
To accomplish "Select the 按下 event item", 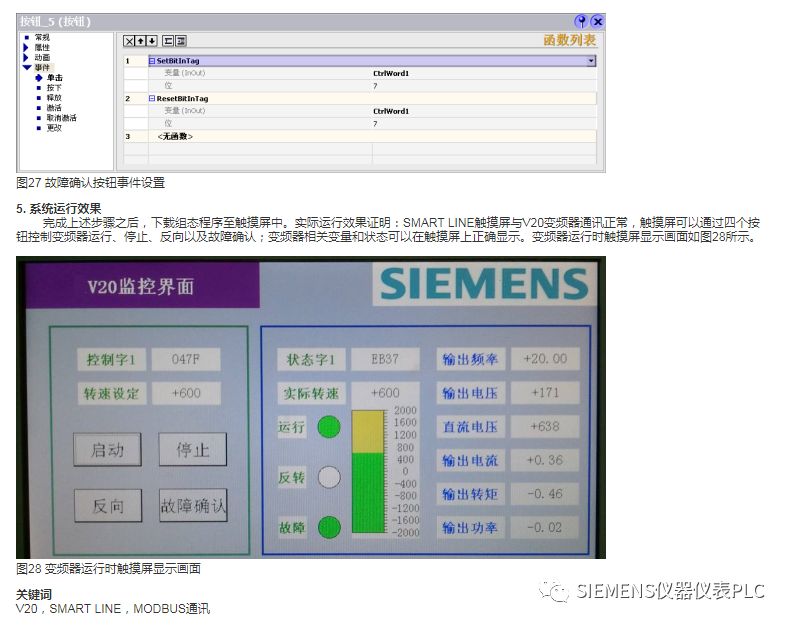I will (54, 88).
